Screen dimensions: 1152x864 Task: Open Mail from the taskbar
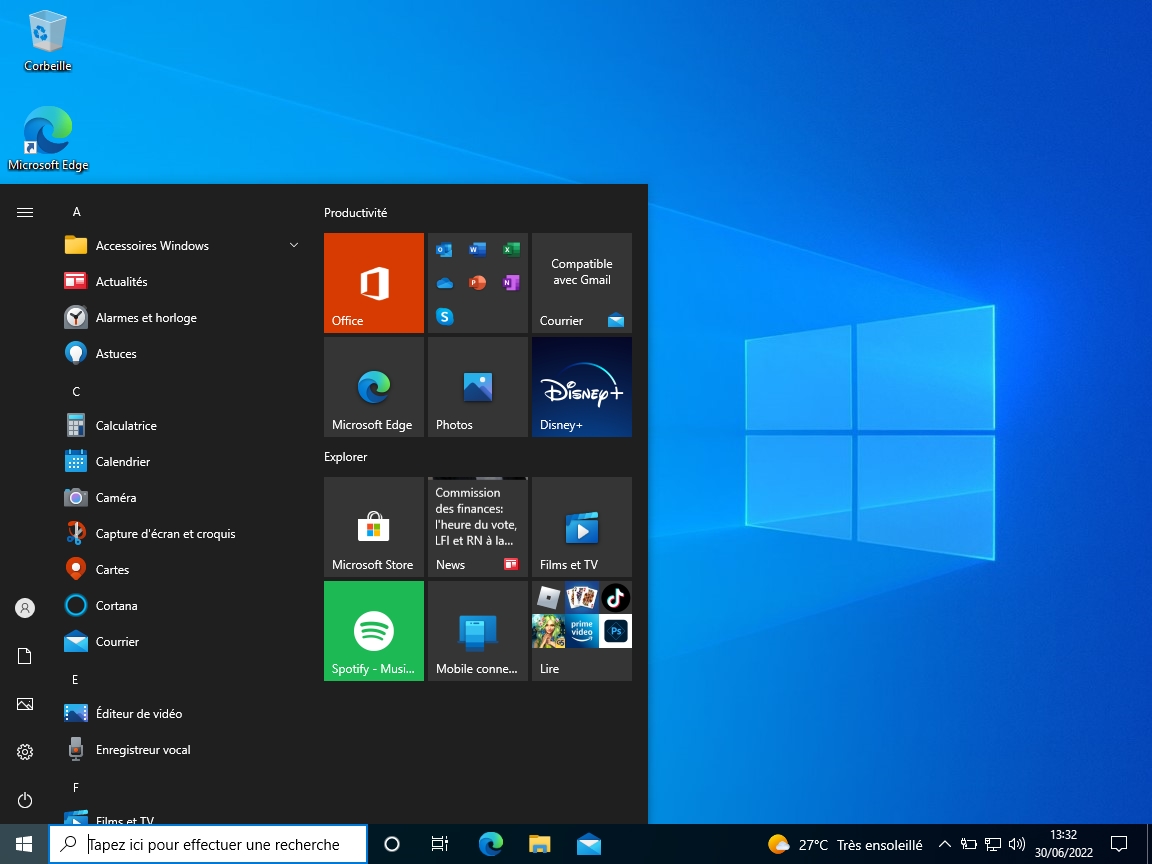click(588, 844)
